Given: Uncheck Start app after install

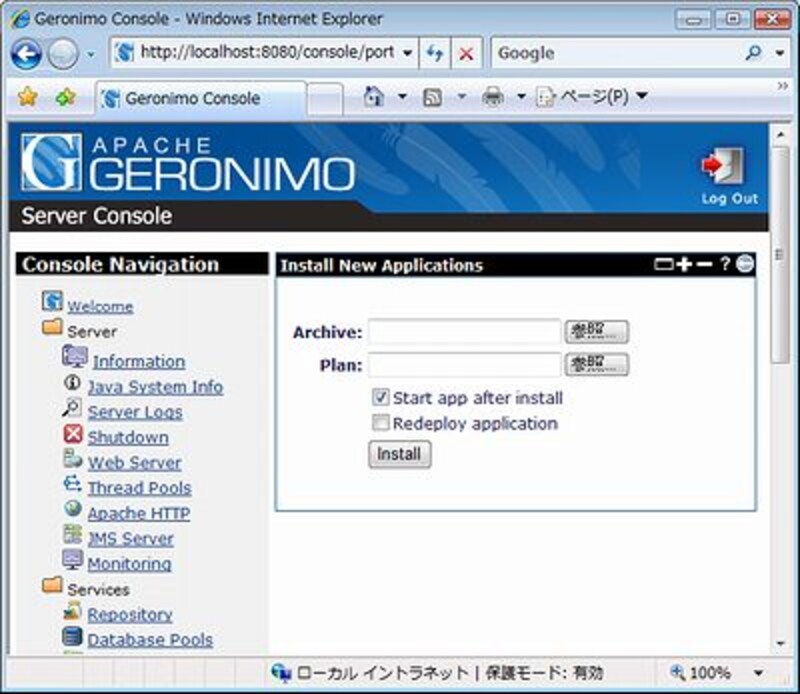Looking at the screenshot, I should tap(380, 397).
